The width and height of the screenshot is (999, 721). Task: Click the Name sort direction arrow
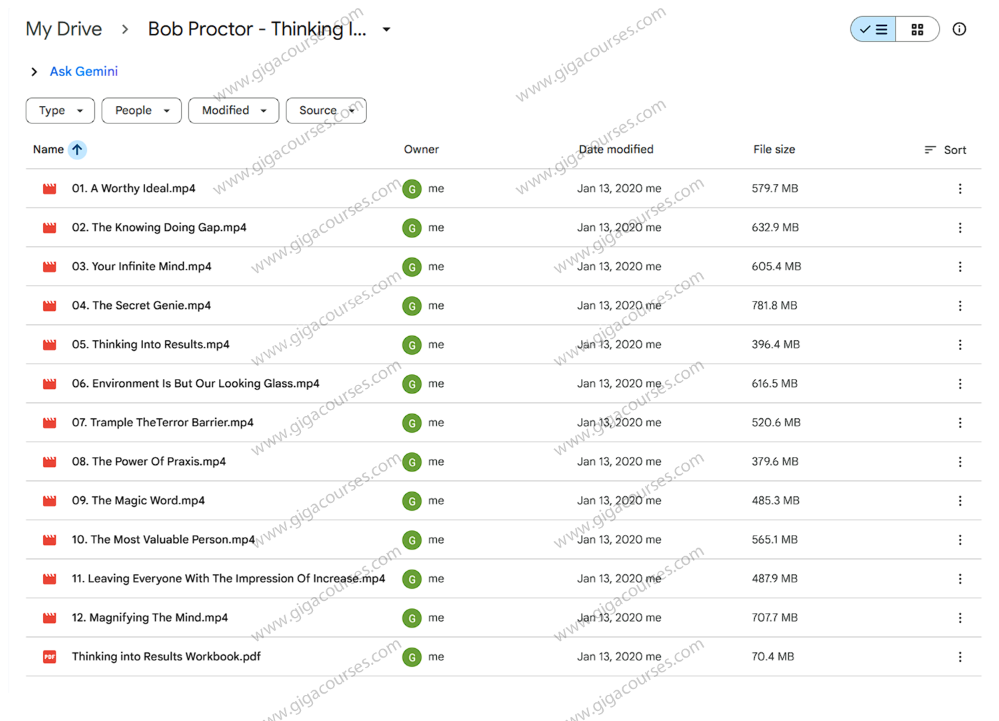click(x=77, y=150)
